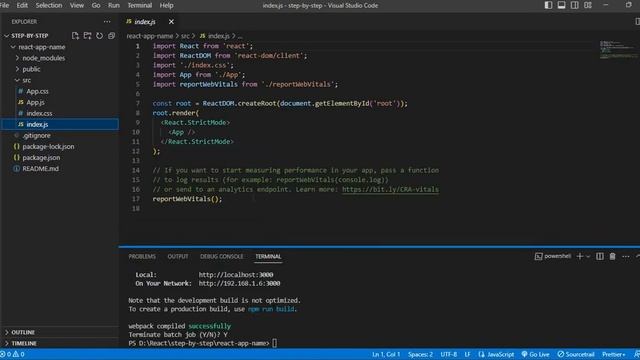
Task: Open errors and warnings status indicator
Action: [x=13, y=354]
